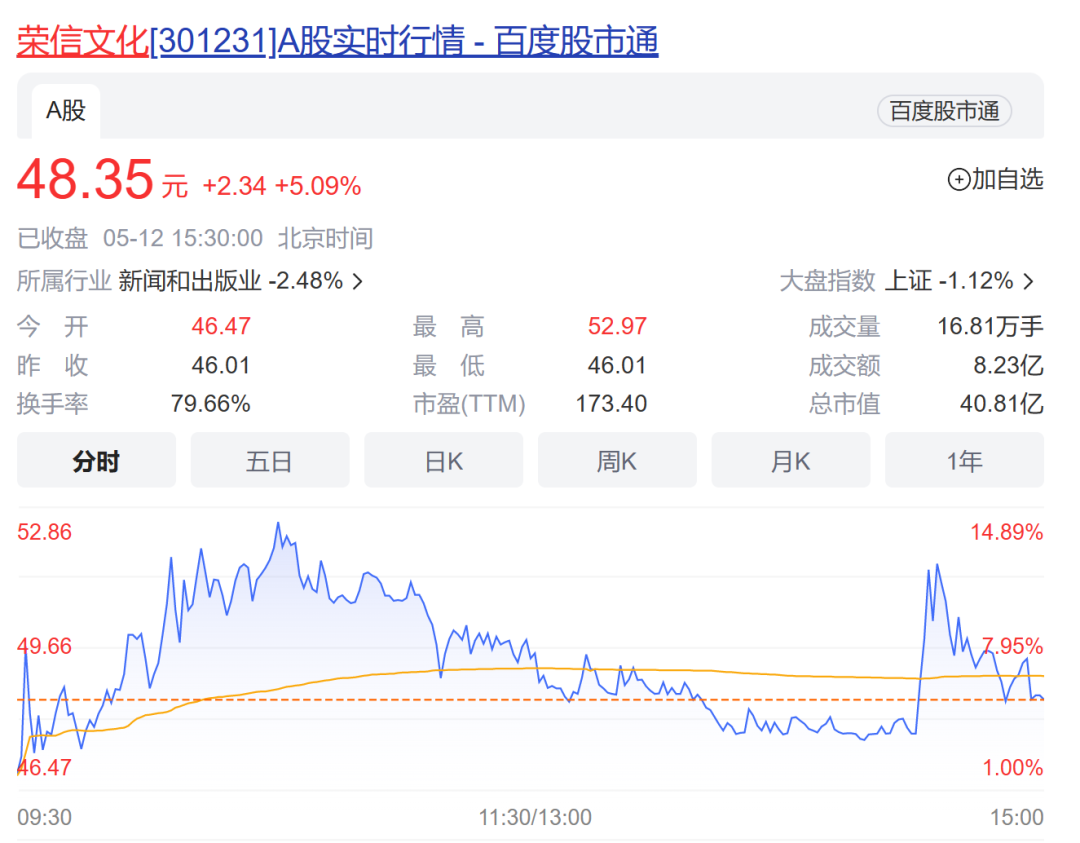The height and width of the screenshot is (843, 1080).
Task: Switch to the A股 tab
Action: point(65,111)
